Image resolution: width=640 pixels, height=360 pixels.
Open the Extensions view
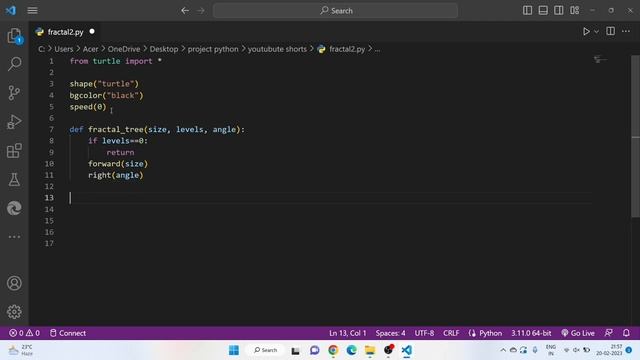(x=14, y=151)
